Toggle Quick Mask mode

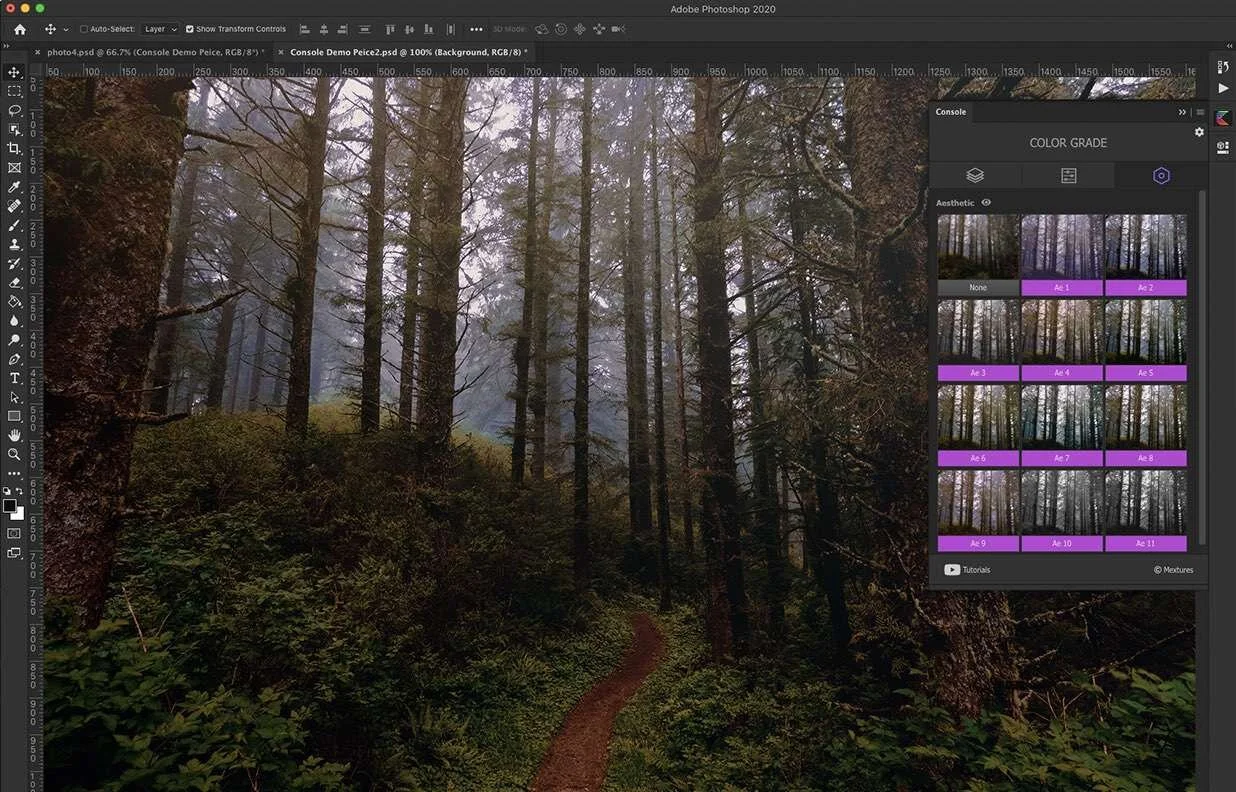tap(14, 533)
